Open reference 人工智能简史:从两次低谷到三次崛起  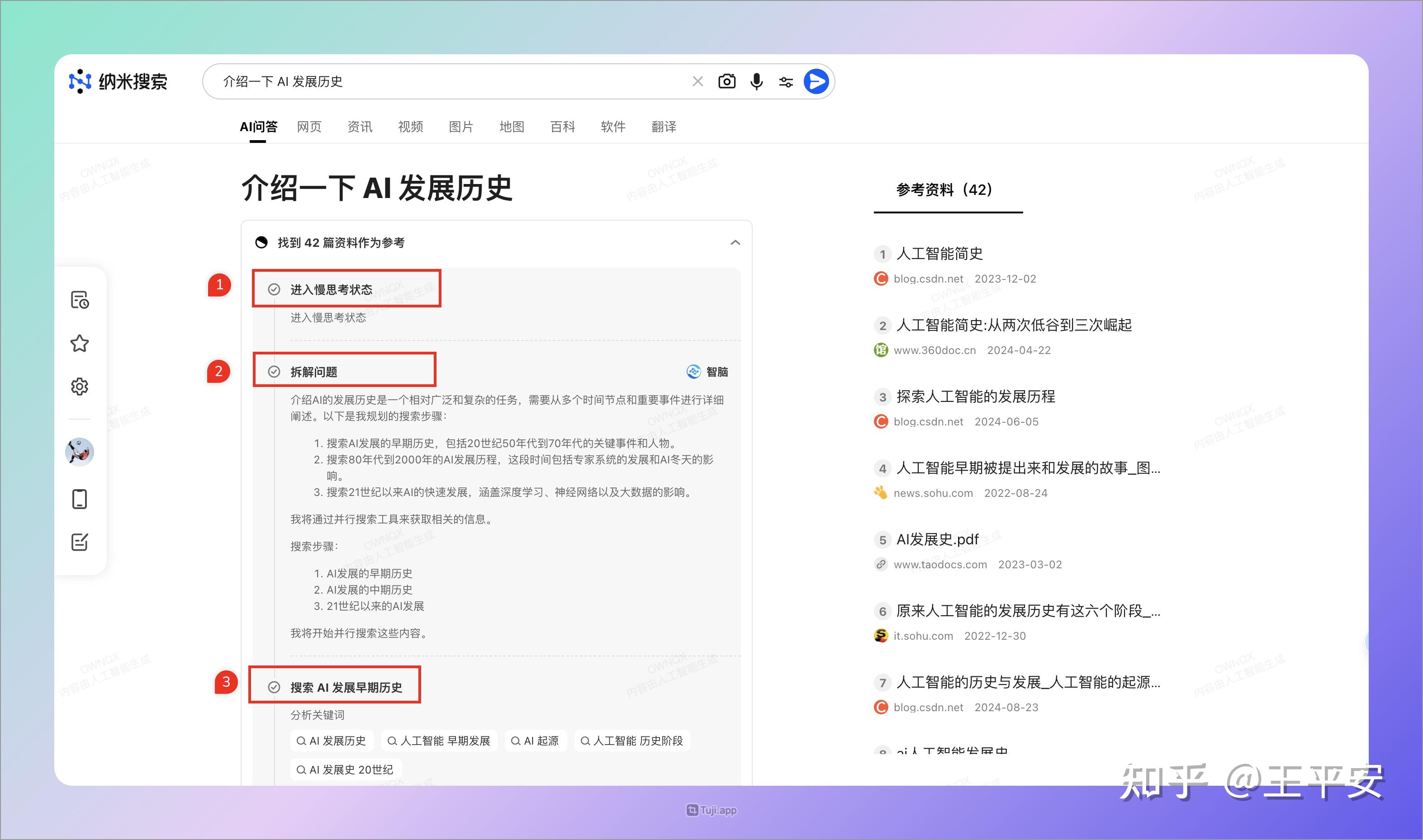1014,325
